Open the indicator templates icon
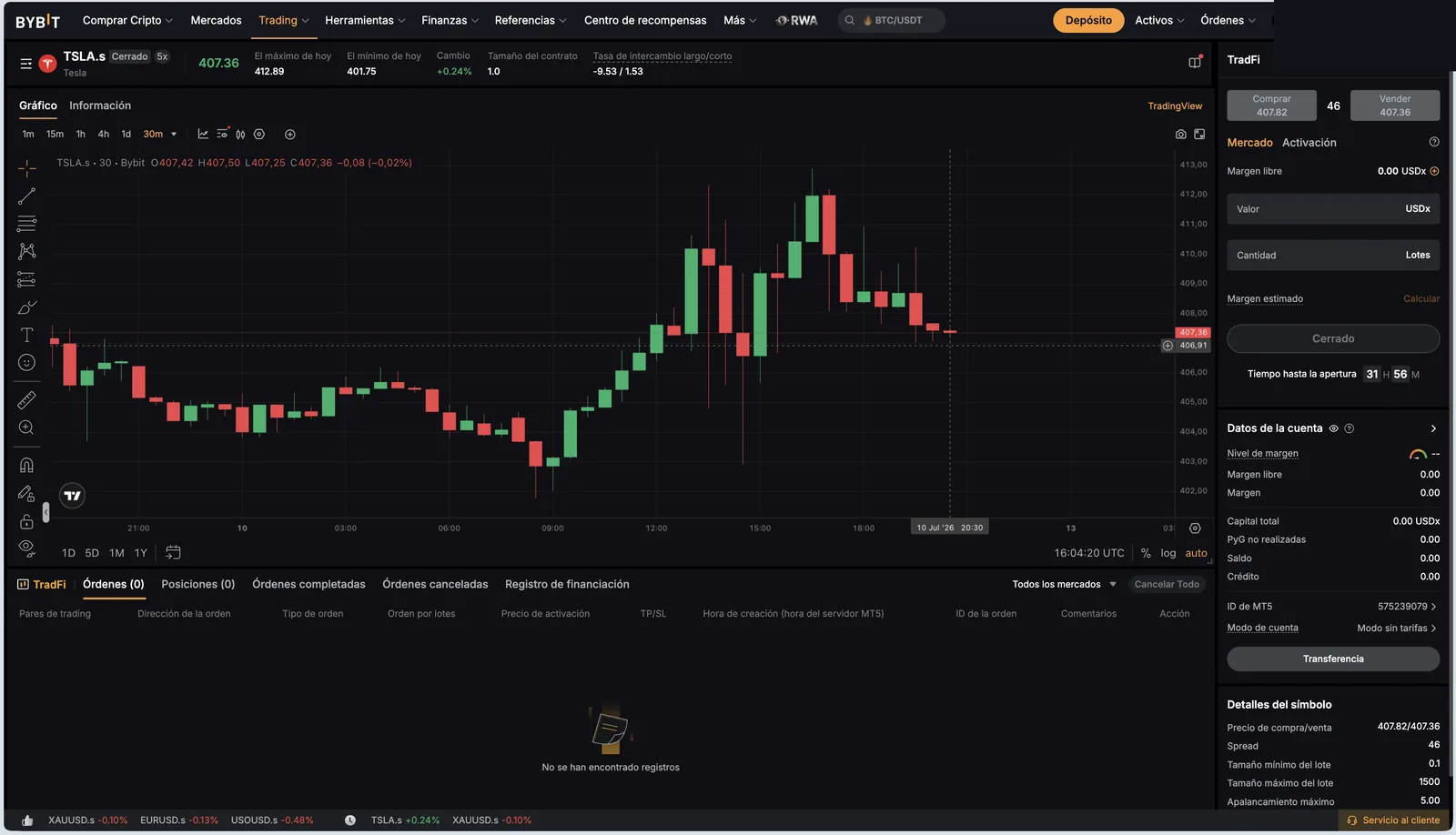This screenshot has width=1456, height=835. pos(222,134)
